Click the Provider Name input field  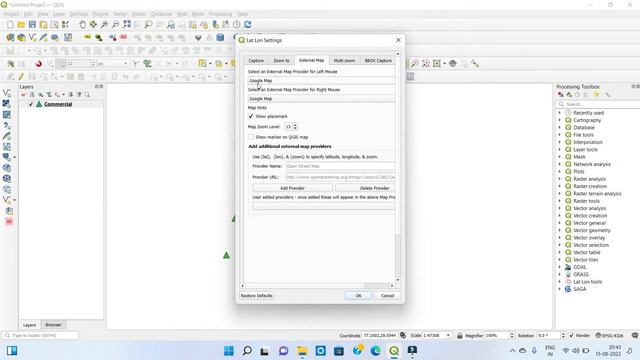click(340, 166)
